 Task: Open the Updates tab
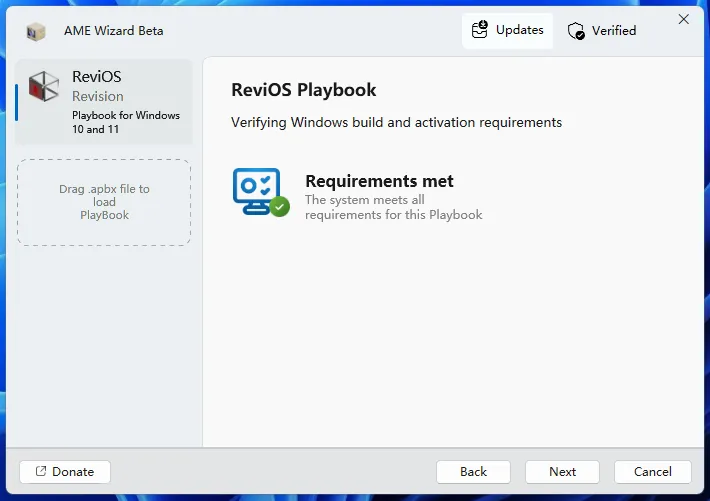point(507,31)
